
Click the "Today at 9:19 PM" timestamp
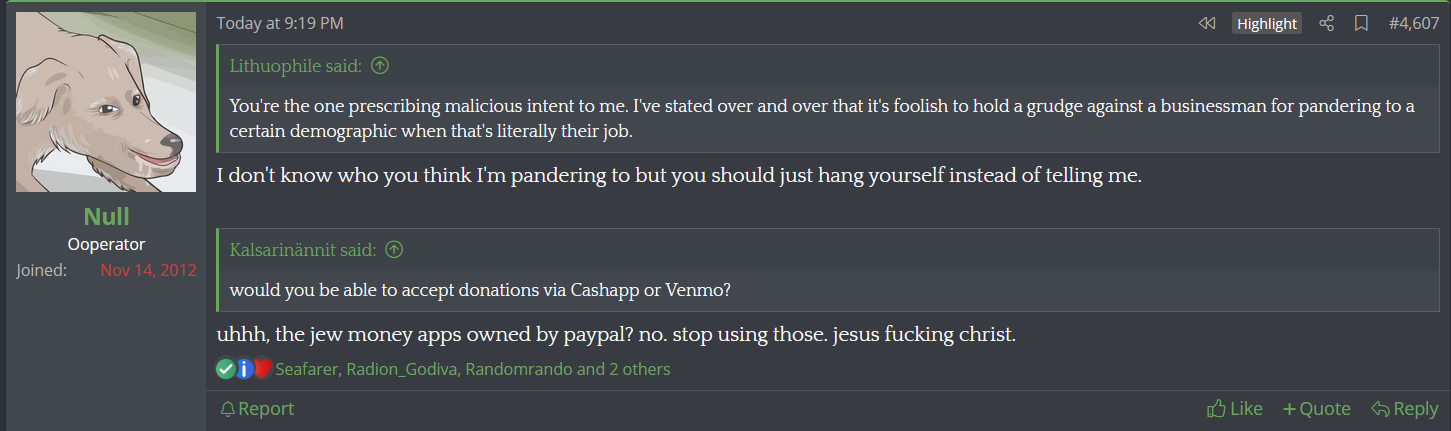tap(280, 23)
